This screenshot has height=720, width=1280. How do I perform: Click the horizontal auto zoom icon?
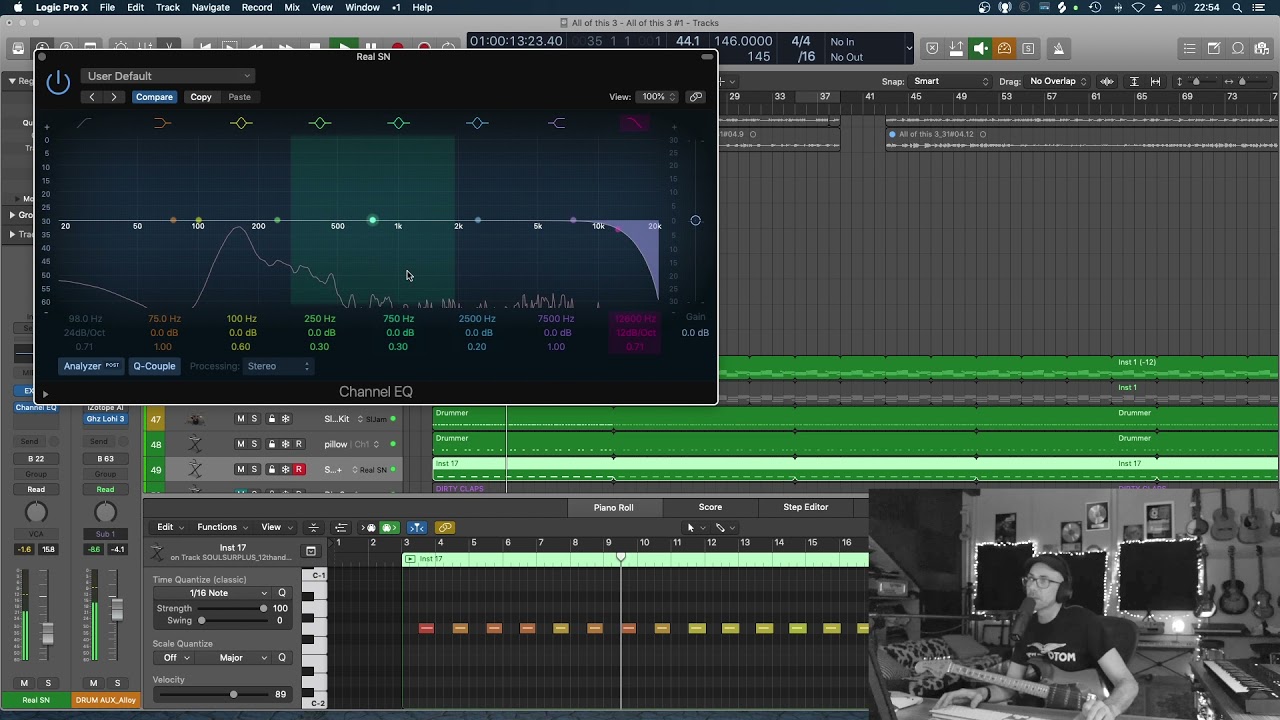point(1156,81)
